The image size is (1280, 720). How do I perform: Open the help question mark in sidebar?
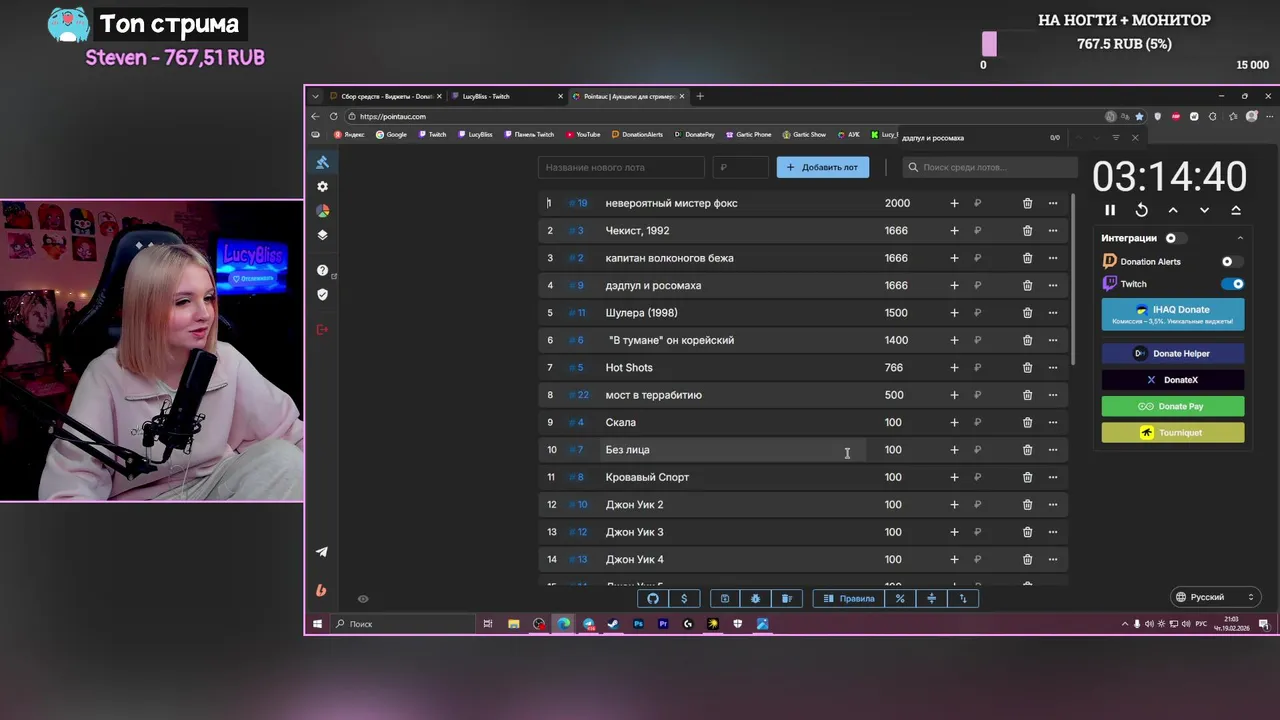coord(322,270)
